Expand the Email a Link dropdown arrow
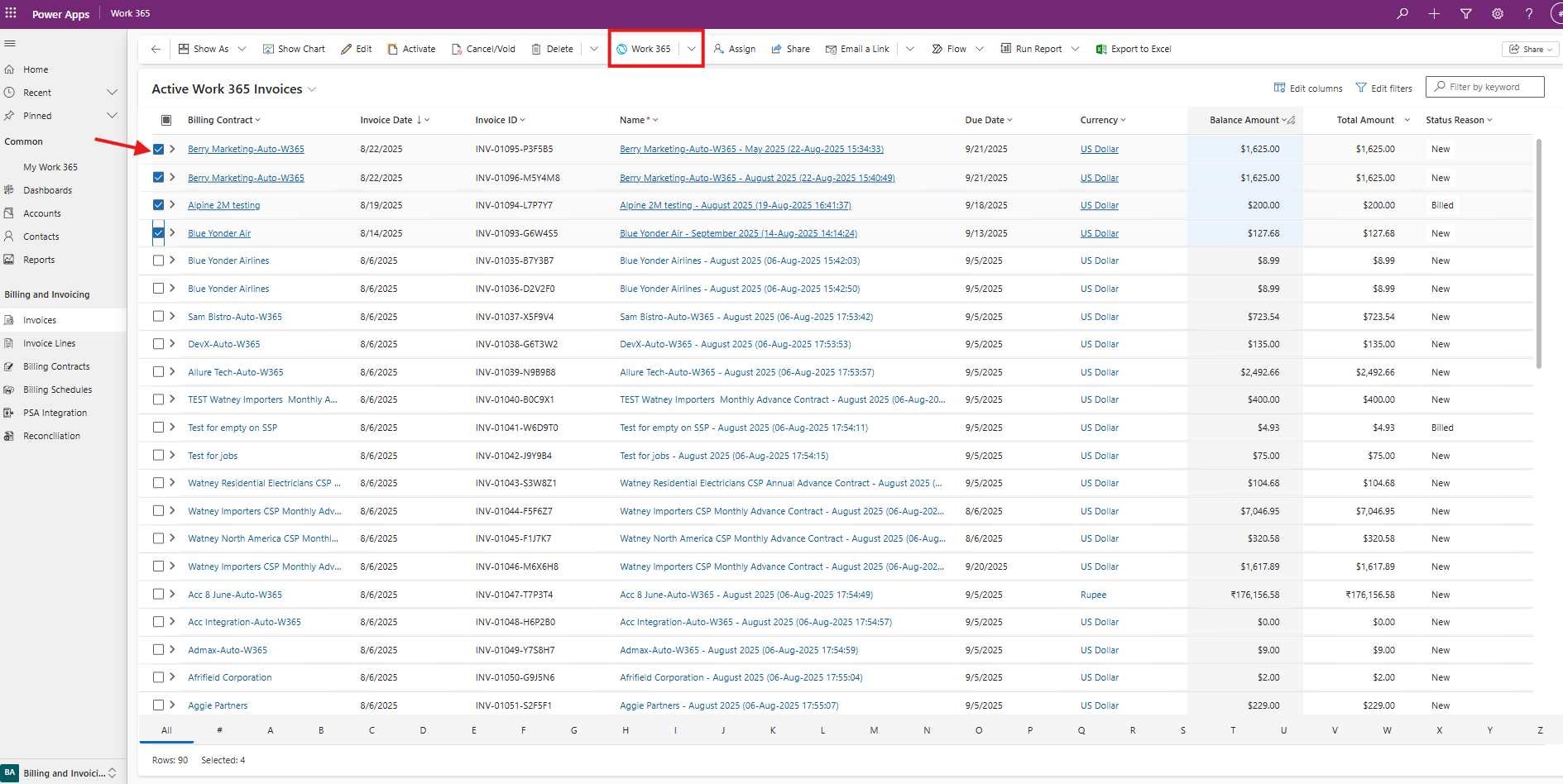 (910, 49)
